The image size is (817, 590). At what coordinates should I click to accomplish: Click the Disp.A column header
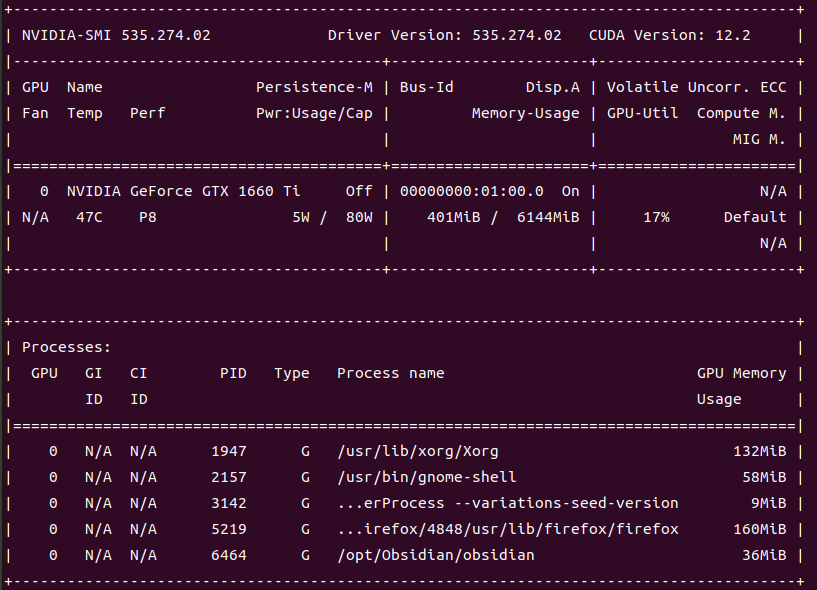(x=552, y=87)
